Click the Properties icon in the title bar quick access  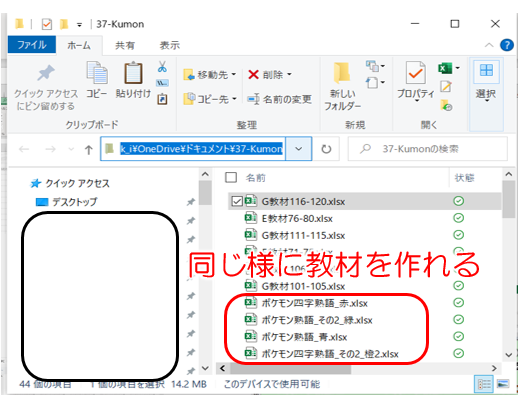click(47, 24)
